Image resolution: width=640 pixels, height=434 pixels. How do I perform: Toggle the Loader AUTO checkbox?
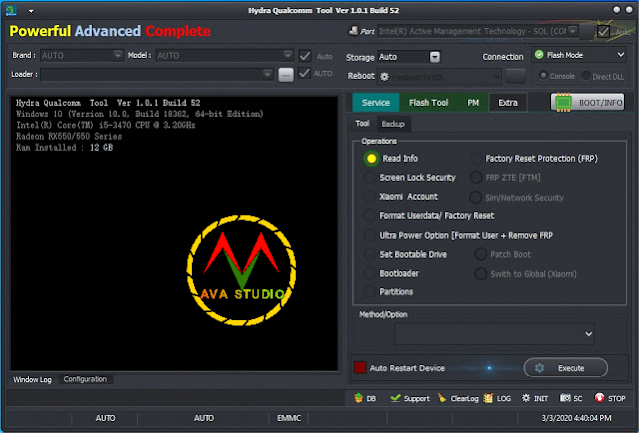304,73
